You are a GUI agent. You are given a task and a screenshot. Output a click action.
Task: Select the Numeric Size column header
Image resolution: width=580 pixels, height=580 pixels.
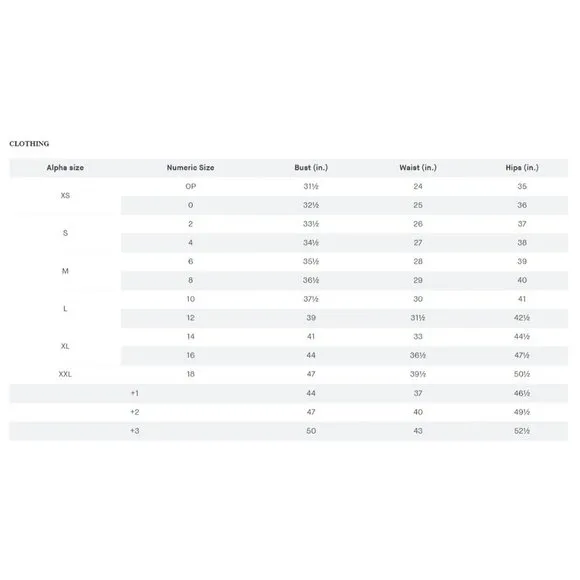190,168
